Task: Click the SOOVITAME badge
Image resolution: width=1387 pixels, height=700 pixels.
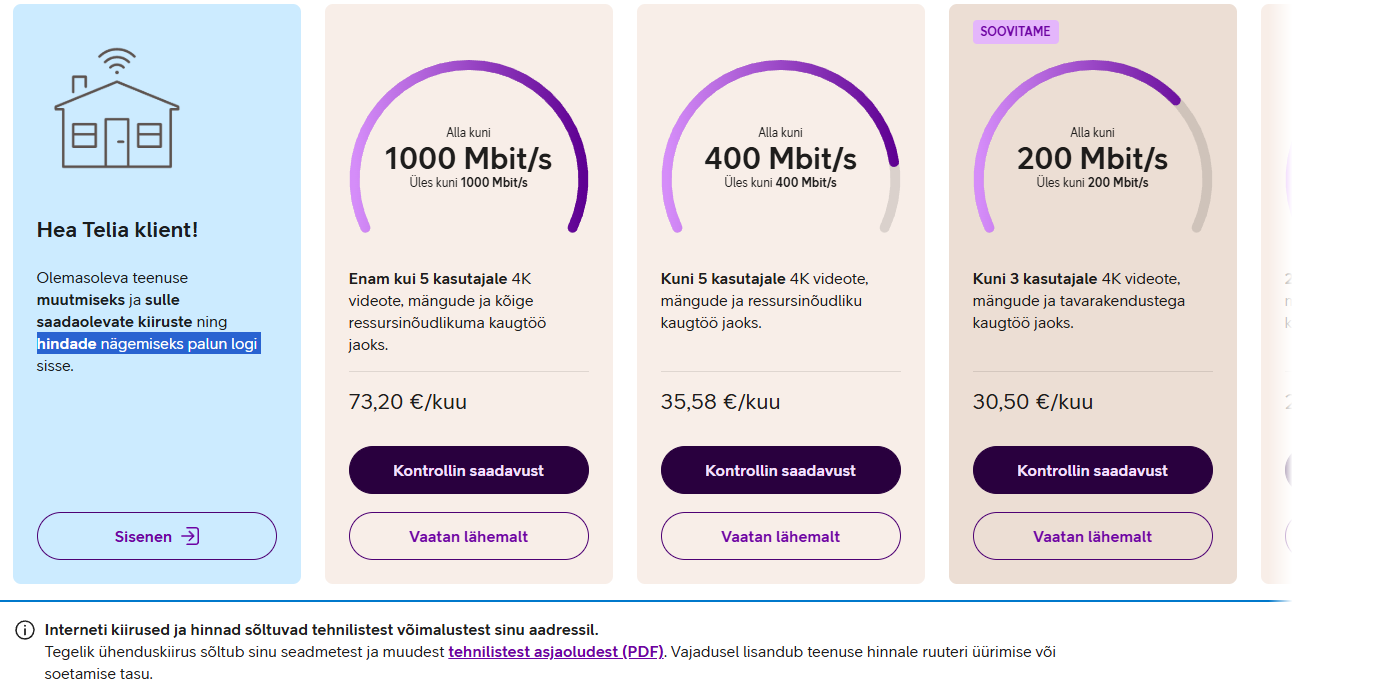Action: [1015, 32]
